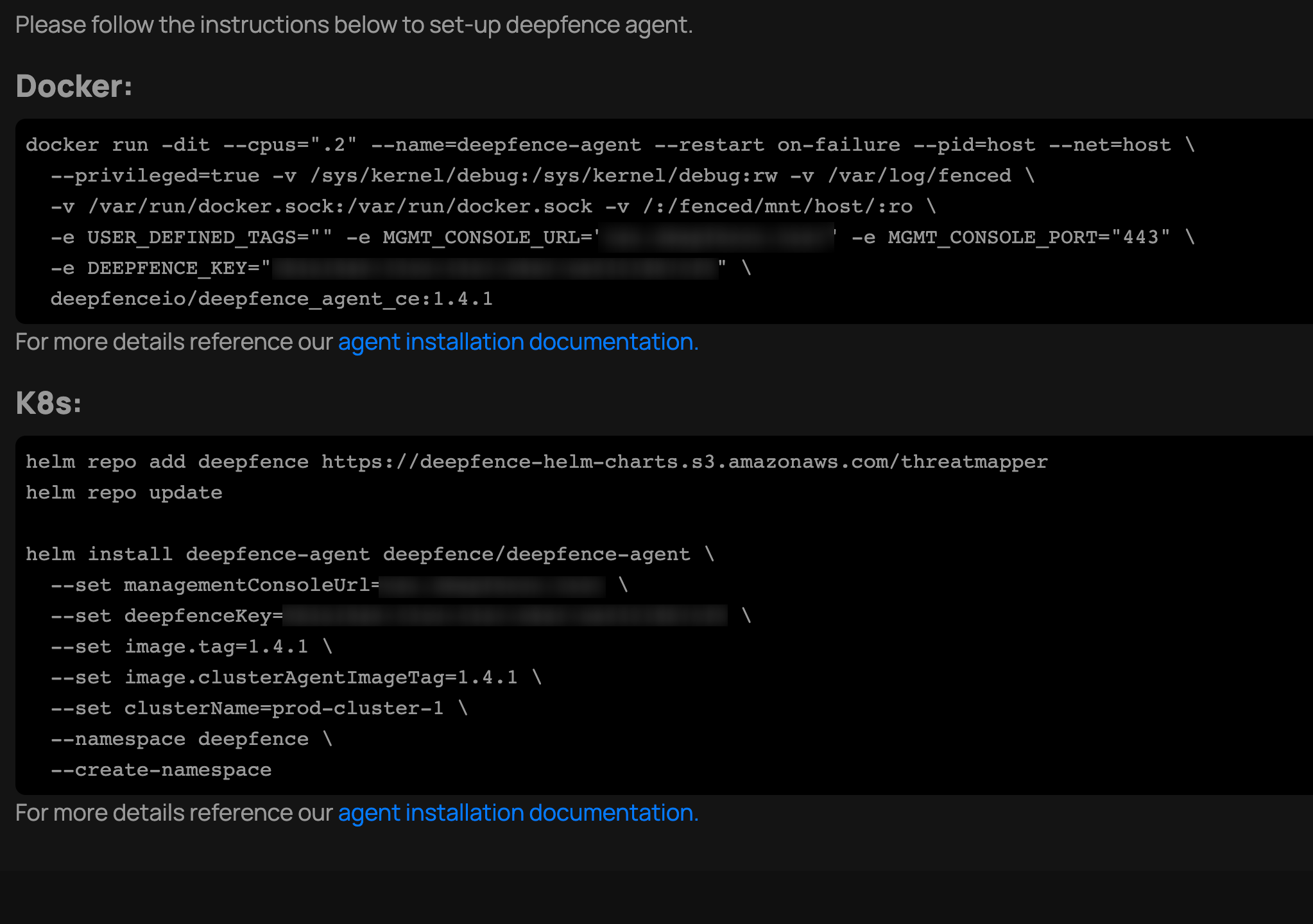Click the helm repo add deepfence command
The image size is (1313, 924).
coord(536,461)
